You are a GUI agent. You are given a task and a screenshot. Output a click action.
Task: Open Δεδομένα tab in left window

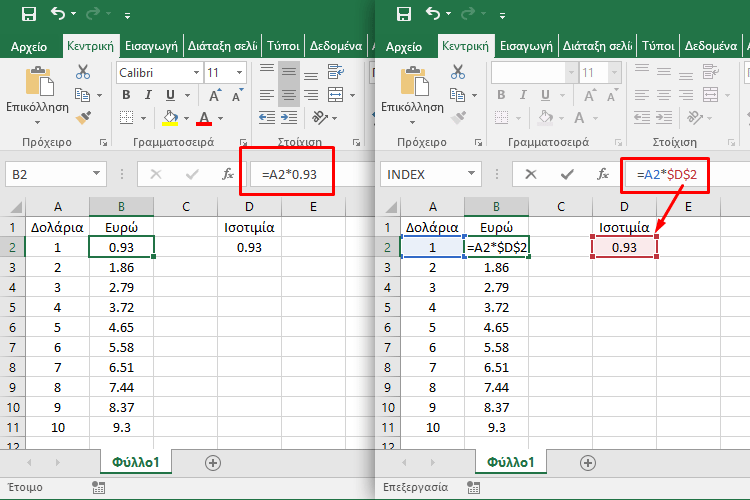point(336,46)
